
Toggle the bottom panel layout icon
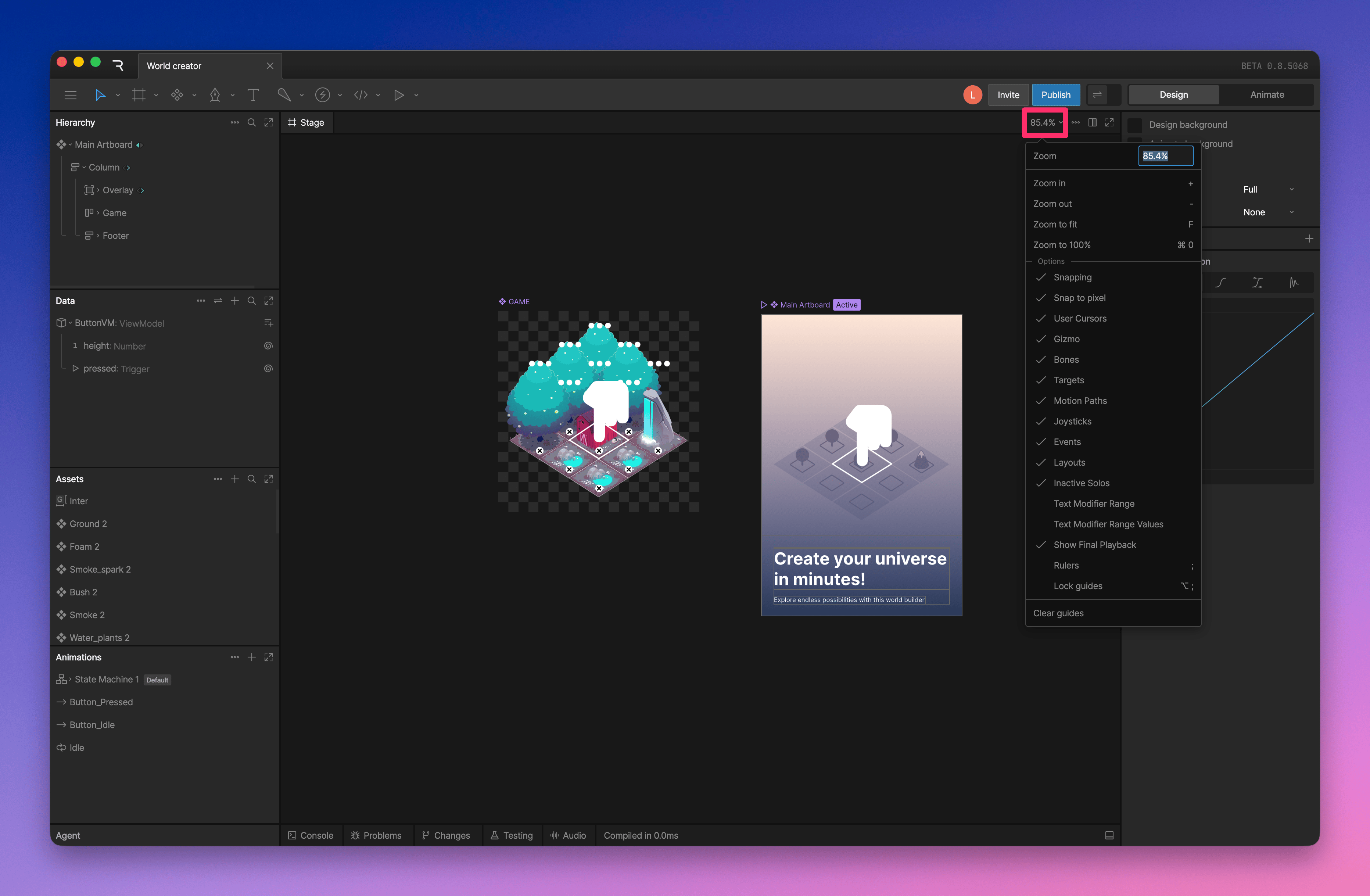(1109, 835)
